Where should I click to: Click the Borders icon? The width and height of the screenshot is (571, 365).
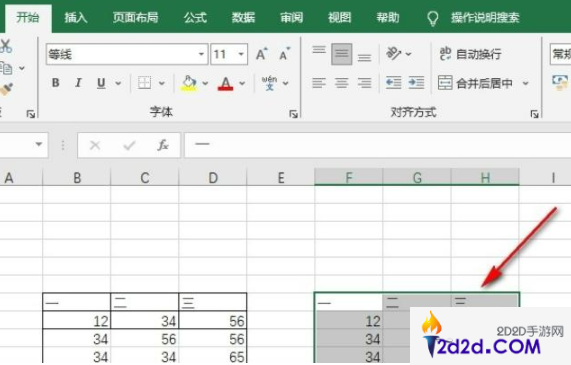tap(145, 83)
